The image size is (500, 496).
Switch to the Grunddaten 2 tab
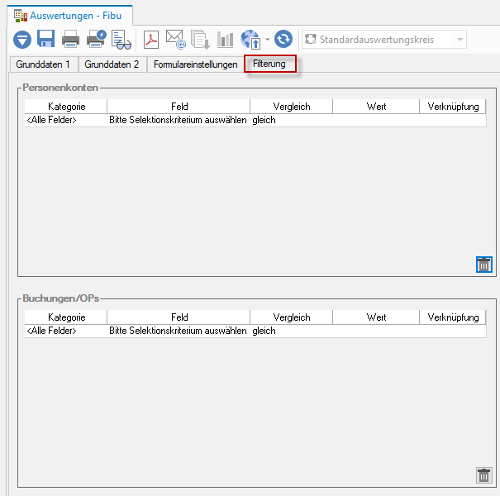[112, 64]
